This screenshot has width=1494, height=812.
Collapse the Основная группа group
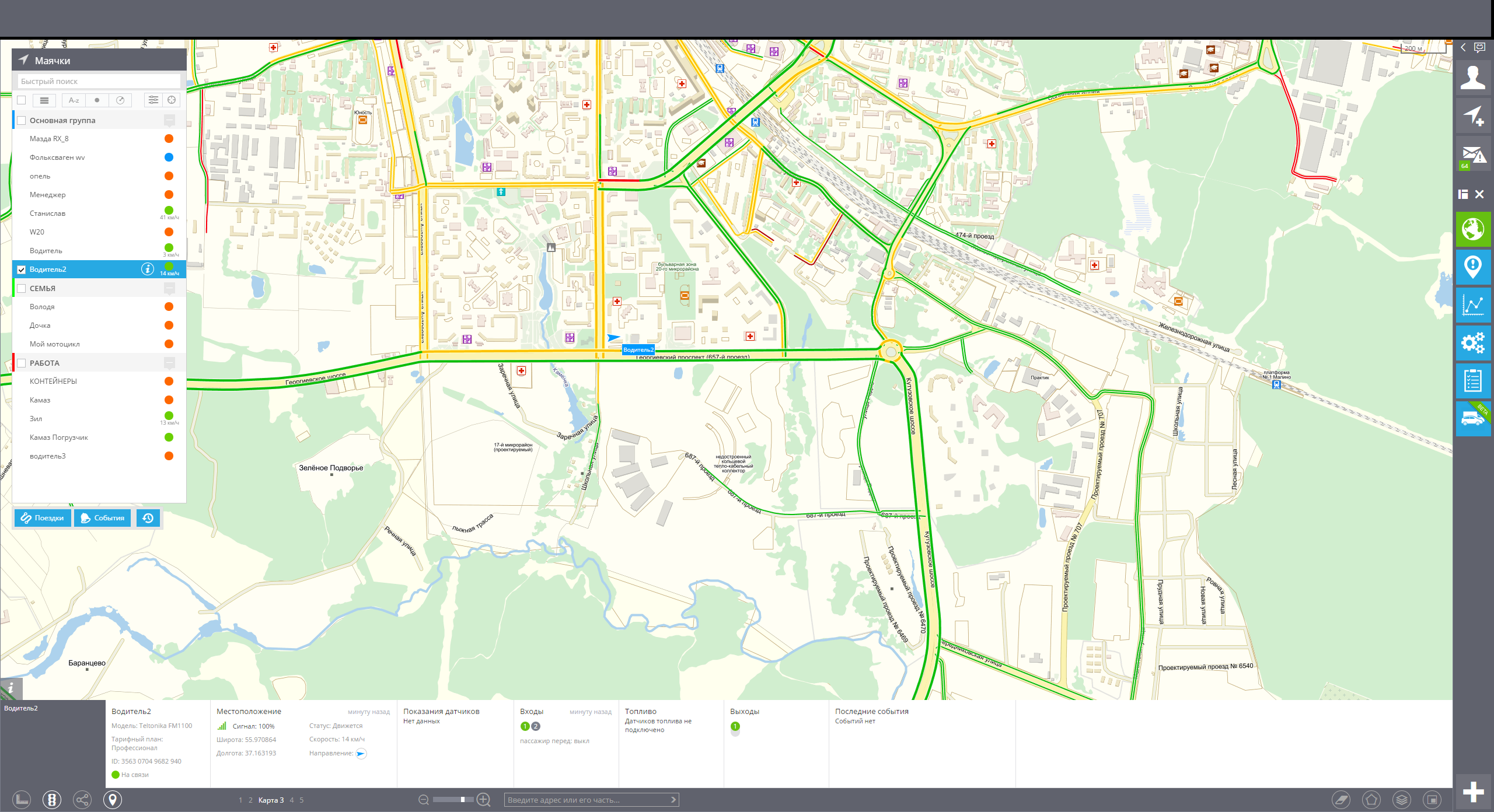pyautogui.click(x=169, y=121)
